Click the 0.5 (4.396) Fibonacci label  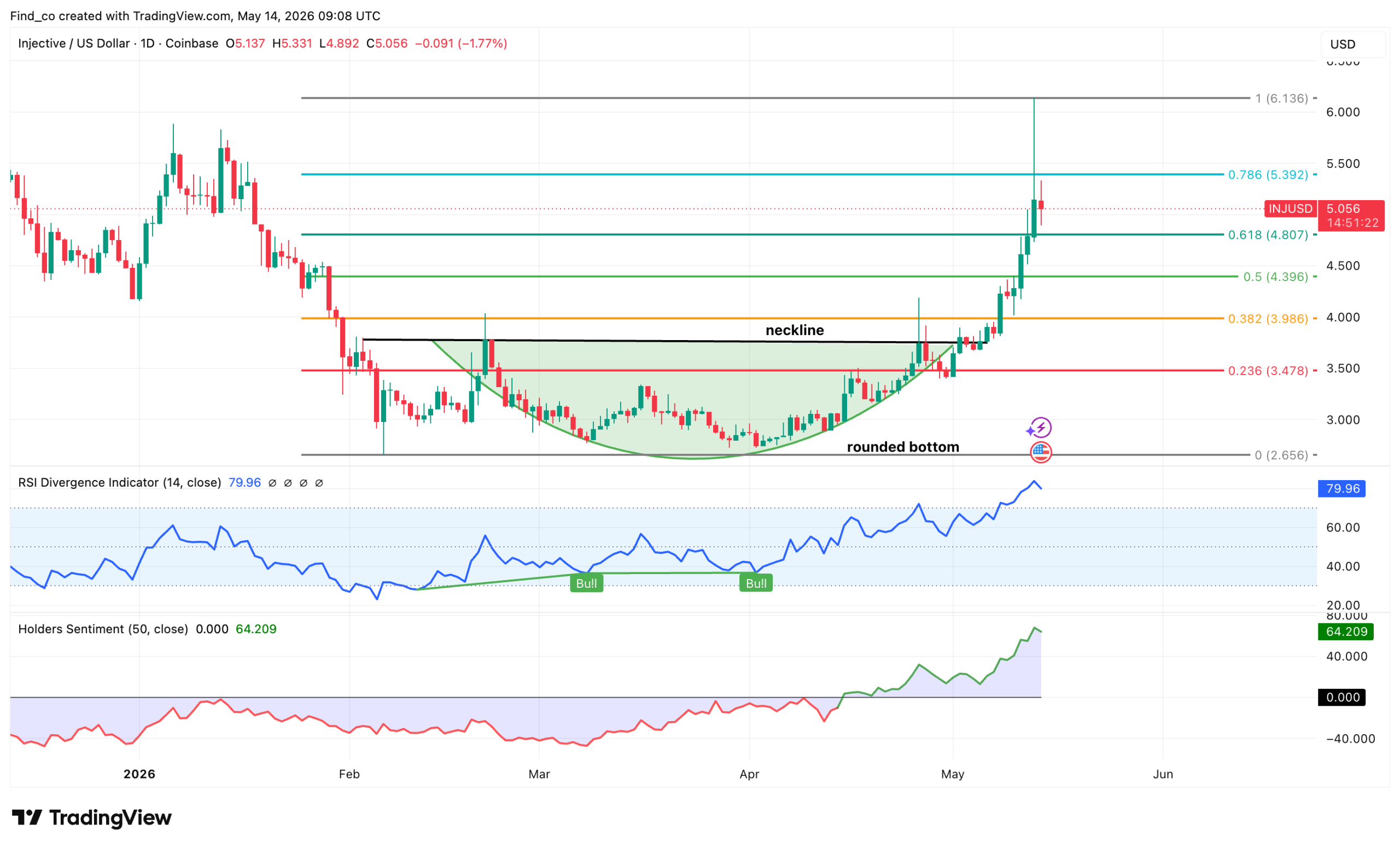click(1275, 277)
